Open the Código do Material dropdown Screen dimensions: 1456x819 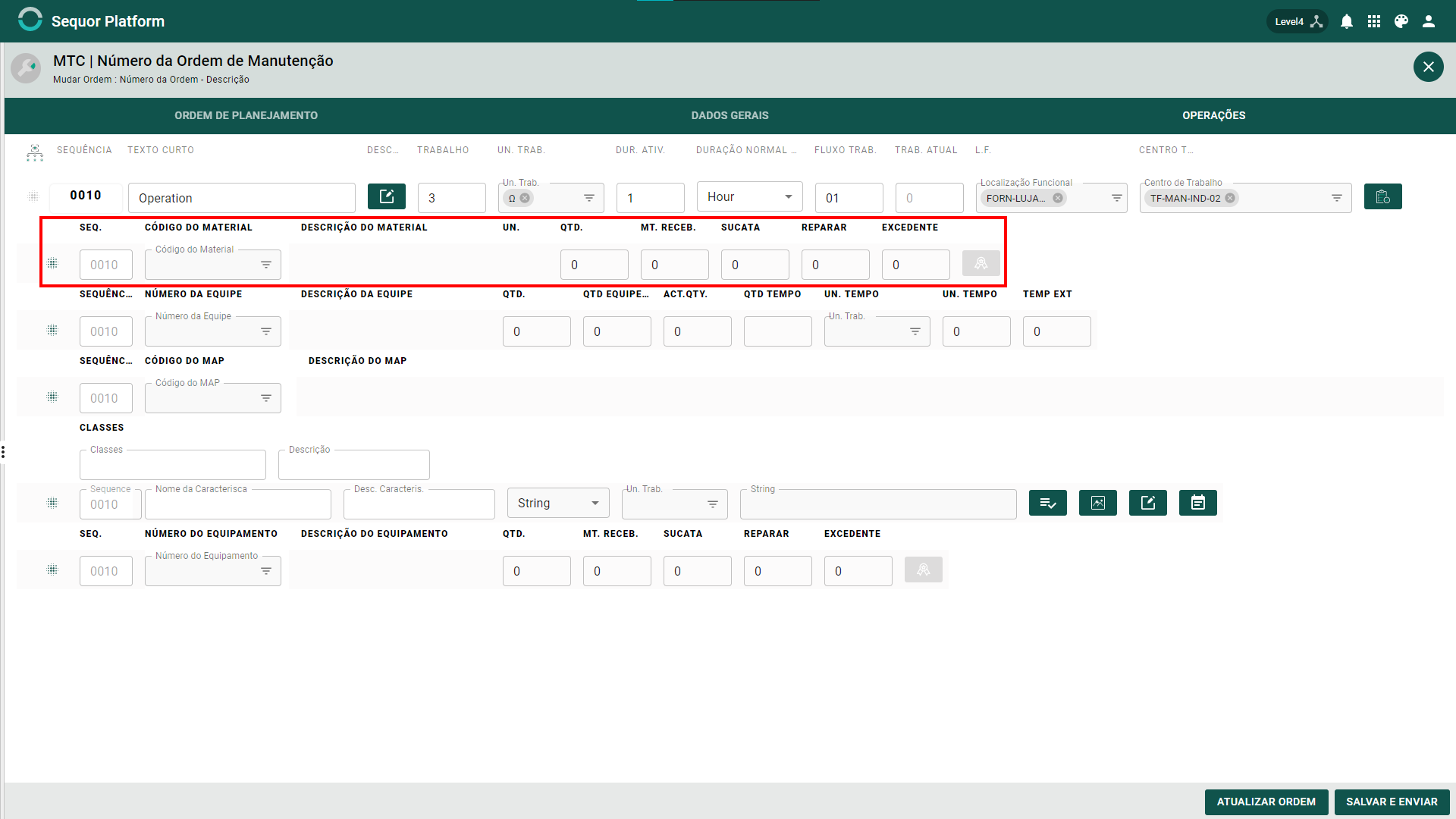tap(266, 265)
